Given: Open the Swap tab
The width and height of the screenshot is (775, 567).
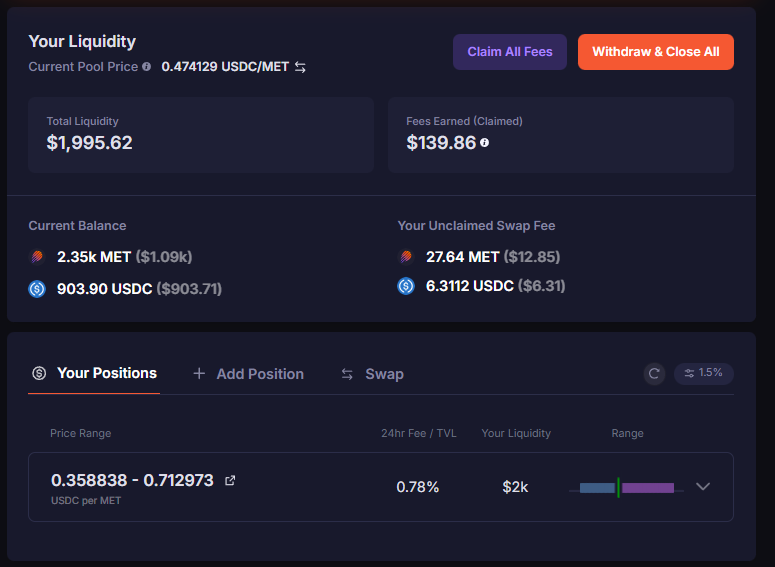Looking at the screenshot, I should pos(372,374).
